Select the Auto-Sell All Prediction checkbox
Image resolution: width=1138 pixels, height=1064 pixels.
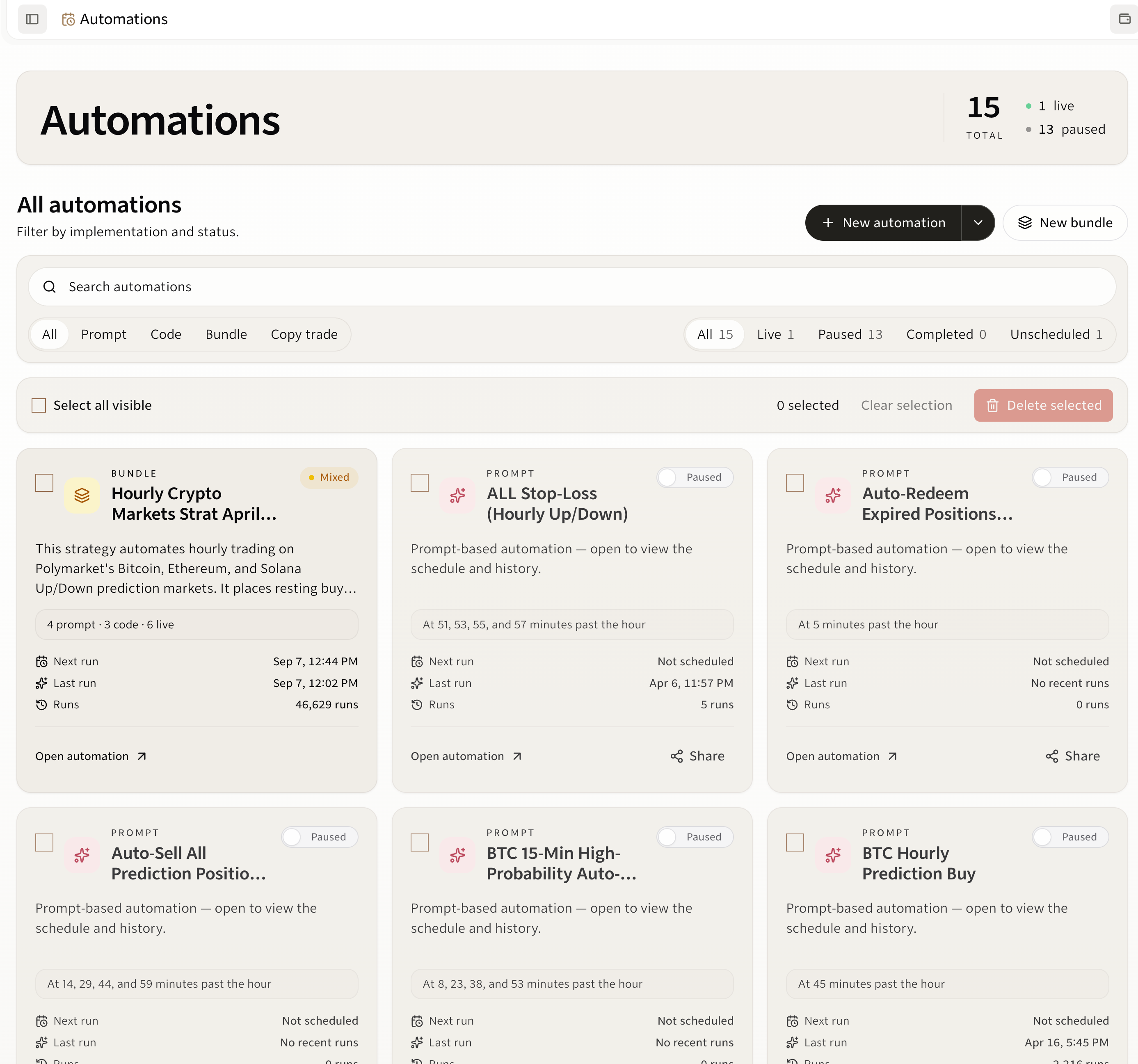[44, 842]
